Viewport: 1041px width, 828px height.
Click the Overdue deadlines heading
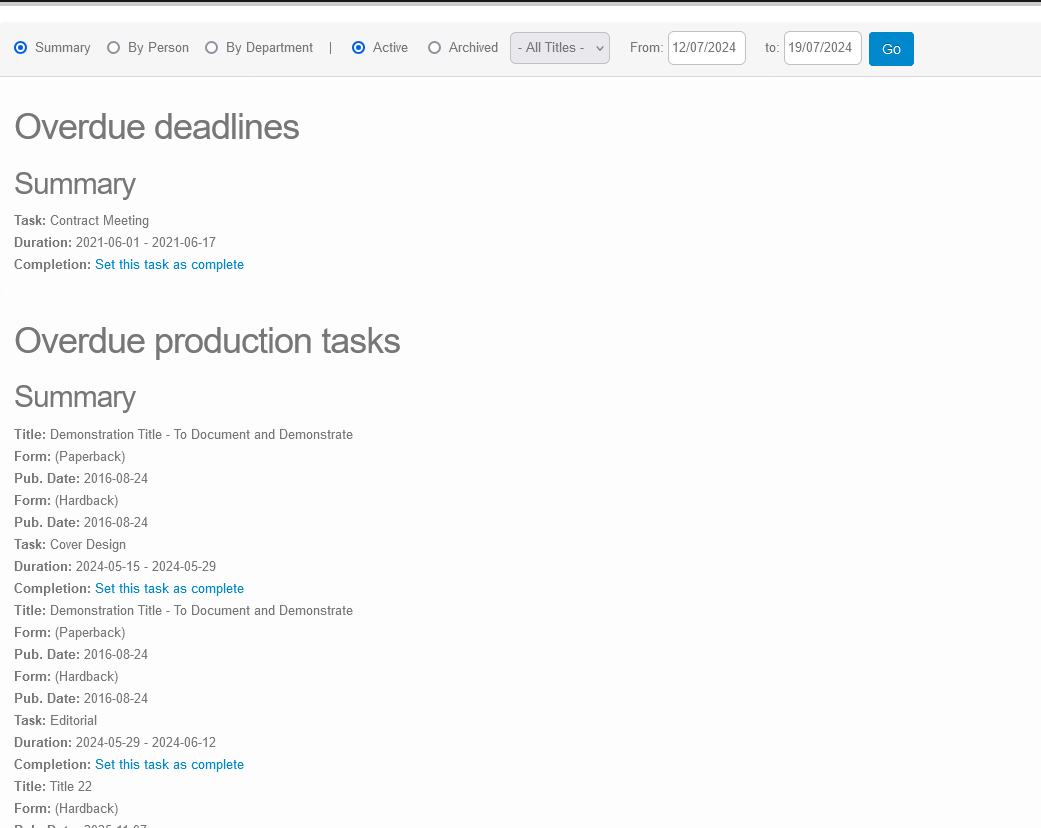(157, 127)
